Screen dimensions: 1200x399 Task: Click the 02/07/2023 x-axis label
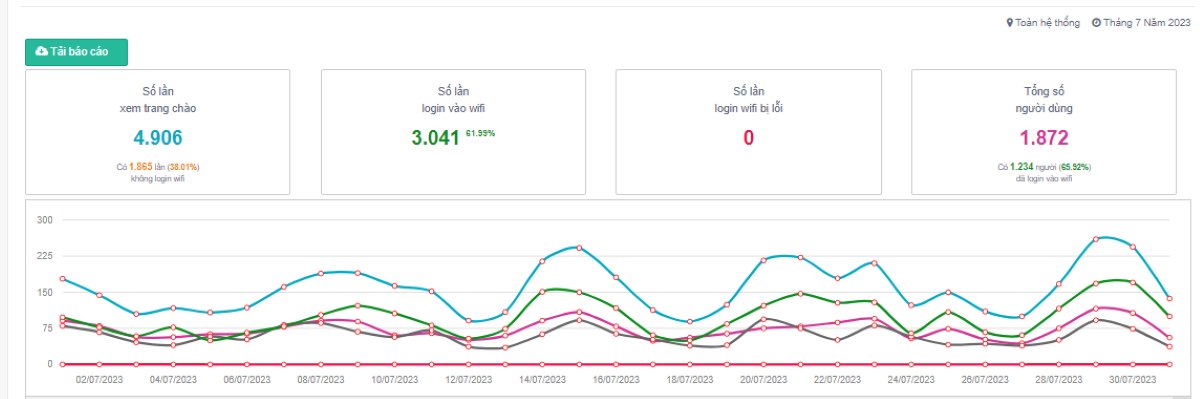click(x=99, y=379)
